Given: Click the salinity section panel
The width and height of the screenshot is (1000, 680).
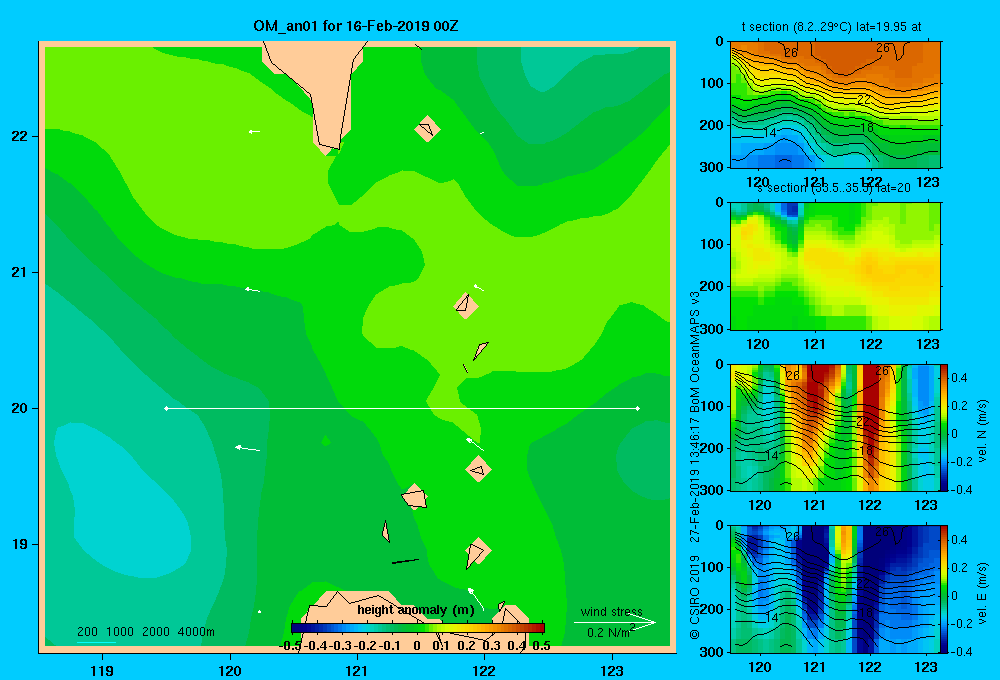Looking at the screenshot, I should coord(835,266).
